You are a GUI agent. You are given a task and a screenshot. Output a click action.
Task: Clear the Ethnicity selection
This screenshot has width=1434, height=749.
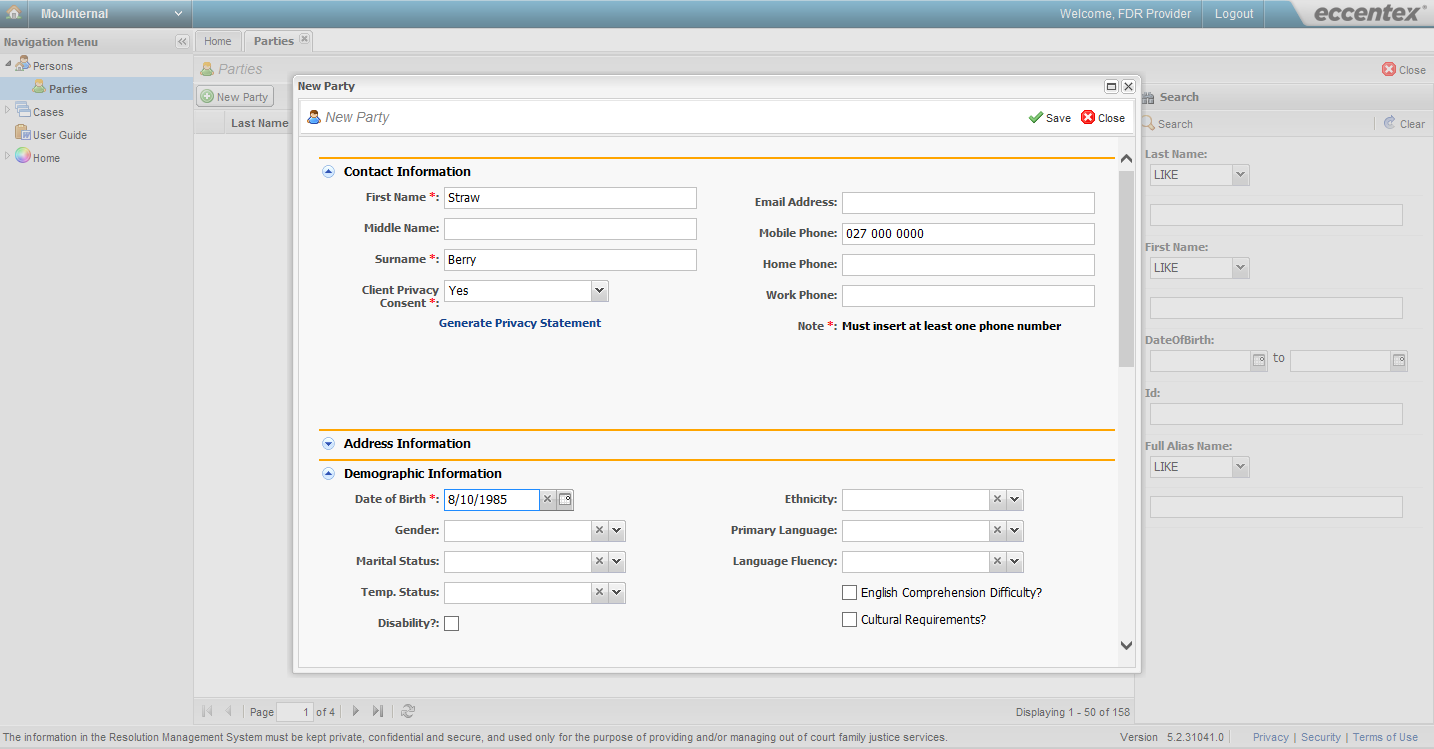(997, 500)
